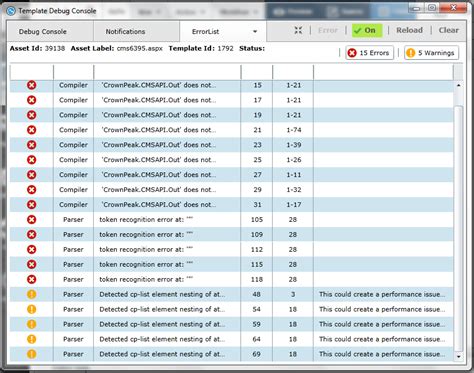Click the error icon on line 29 row

pyautogui.click(x=32, y=190)
